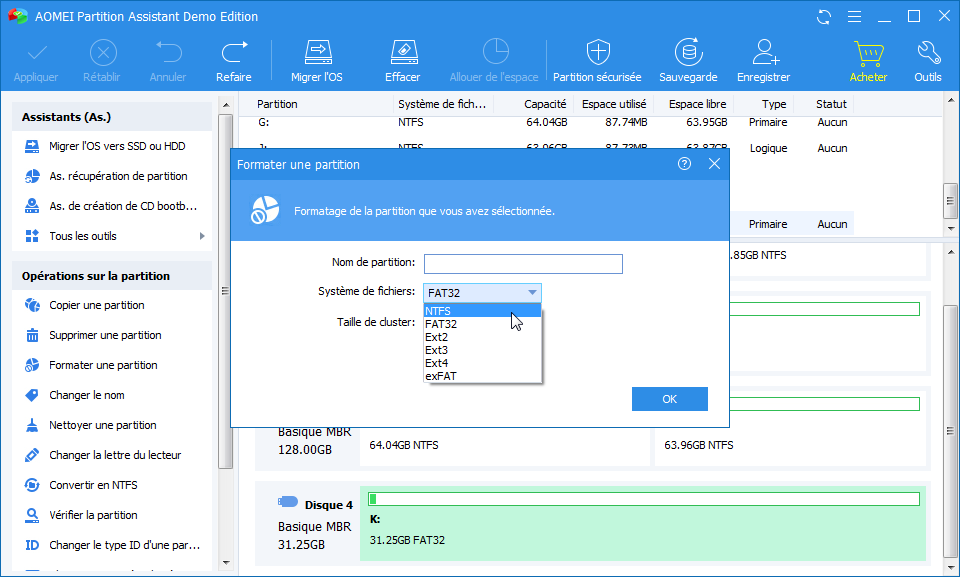Select NTFS in the dropdown list

point(482,311)
